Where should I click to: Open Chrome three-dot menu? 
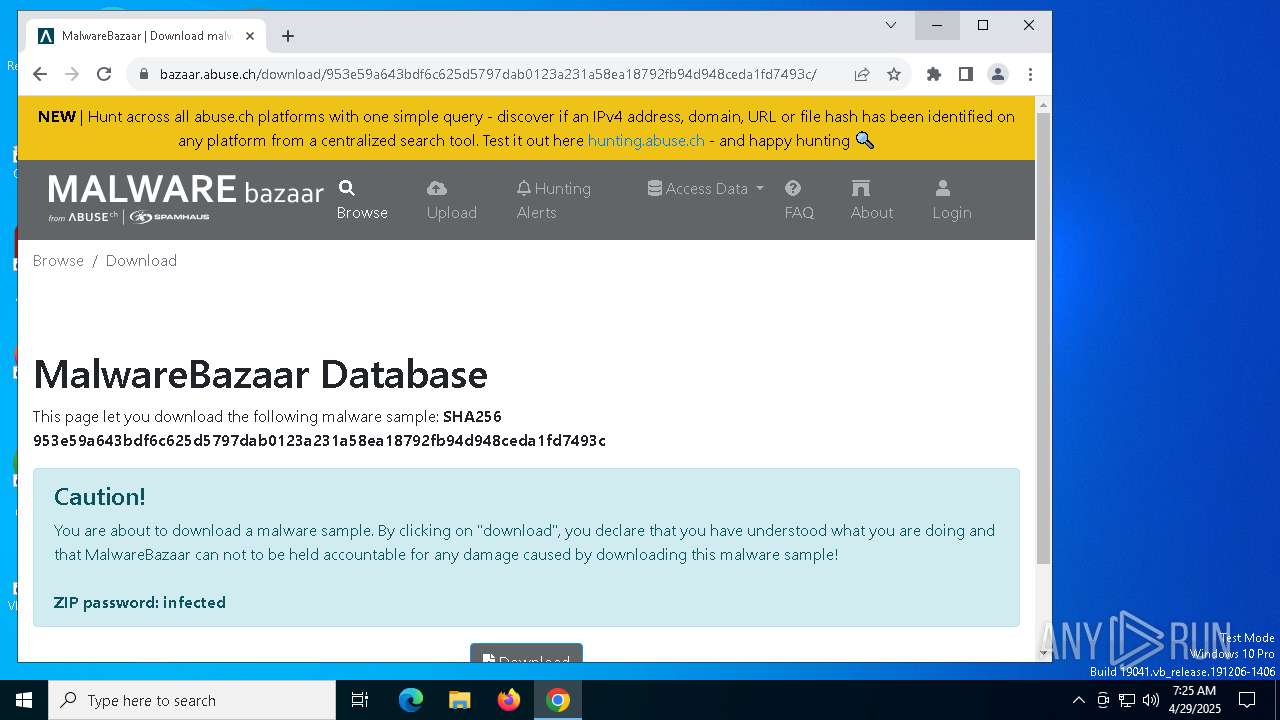(1030, 74)
